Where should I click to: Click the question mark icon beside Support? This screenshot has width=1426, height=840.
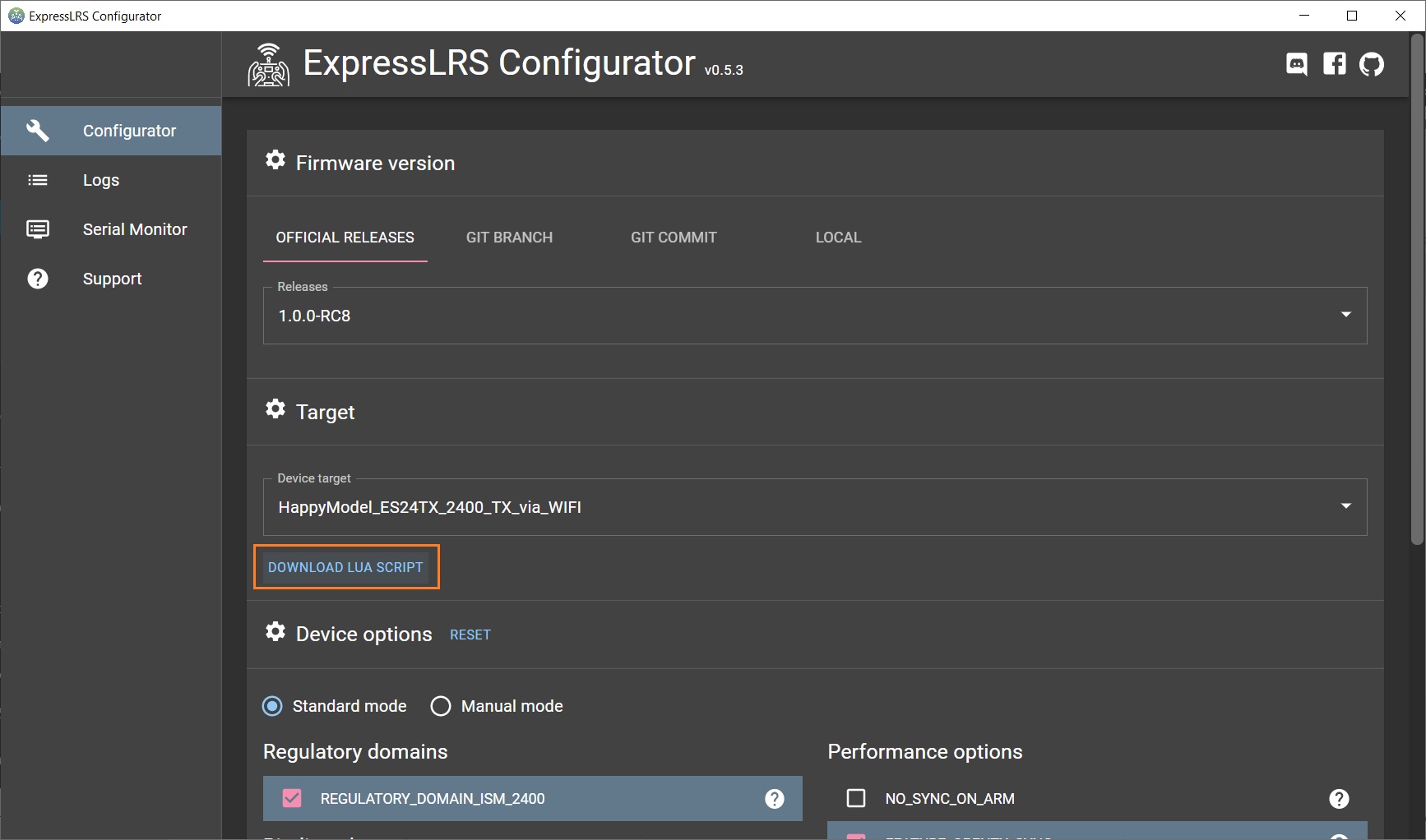point(38,279)
